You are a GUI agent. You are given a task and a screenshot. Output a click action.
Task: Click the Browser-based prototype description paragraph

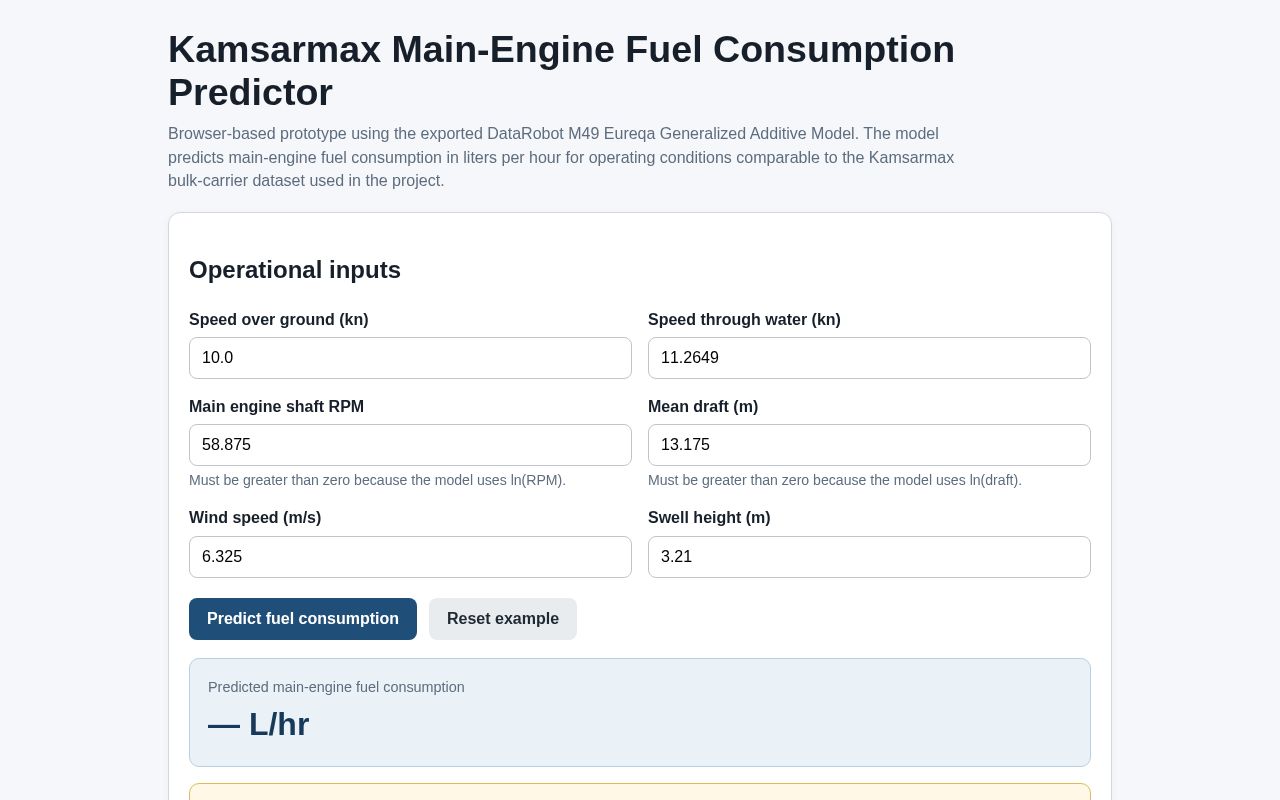(x=561, y=157)
